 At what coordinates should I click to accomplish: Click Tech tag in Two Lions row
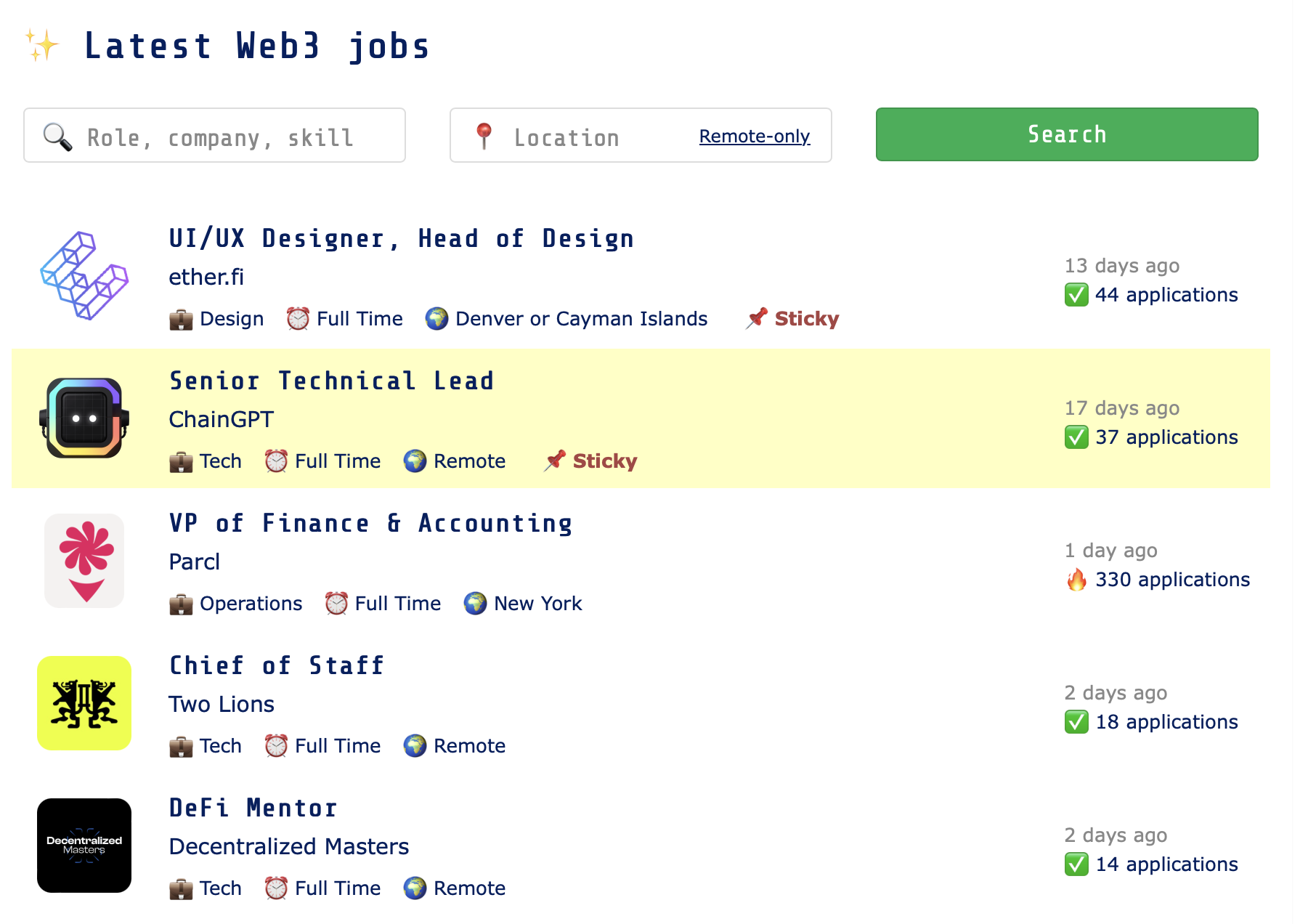(221, 746)
